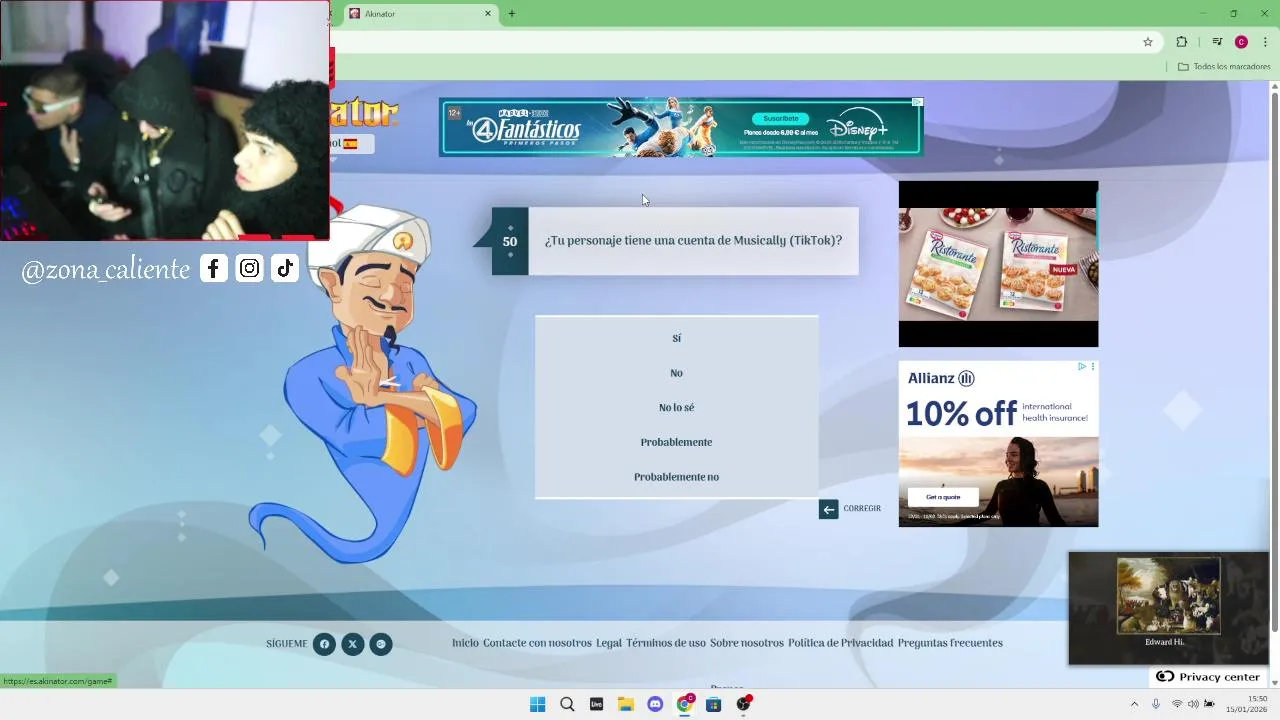Click the TikTok icon in the stream overlay
Screen dimensions: 1280x720
coord(285,268)
